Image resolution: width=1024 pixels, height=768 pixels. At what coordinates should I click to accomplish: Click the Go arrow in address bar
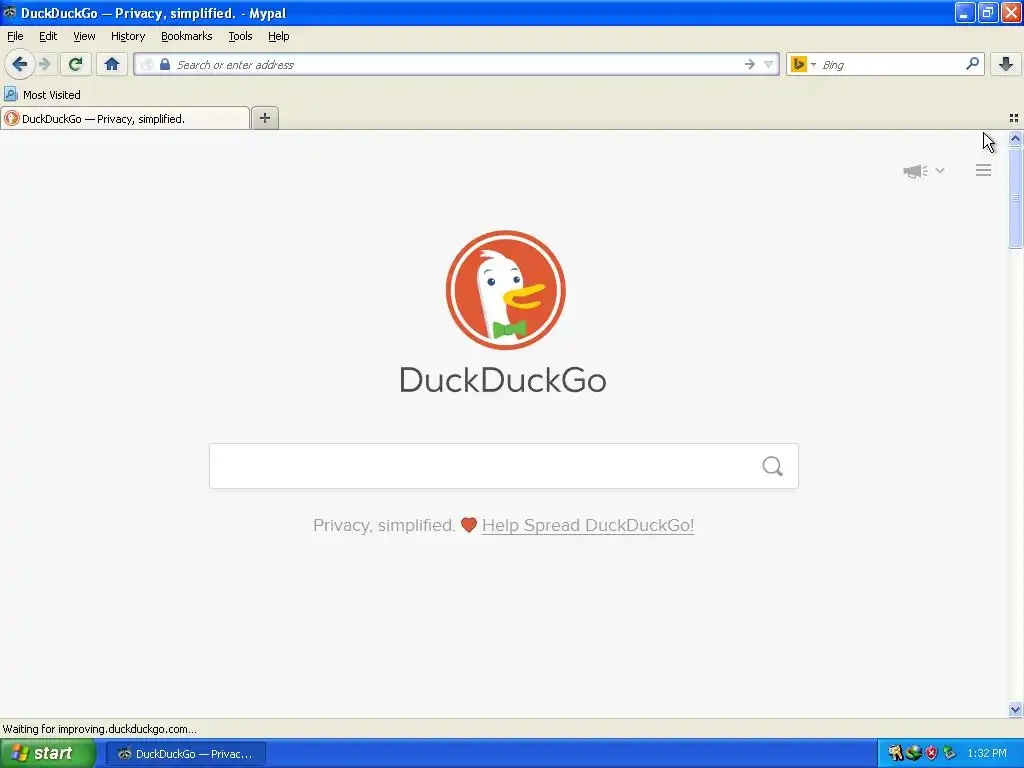(750, 64)
